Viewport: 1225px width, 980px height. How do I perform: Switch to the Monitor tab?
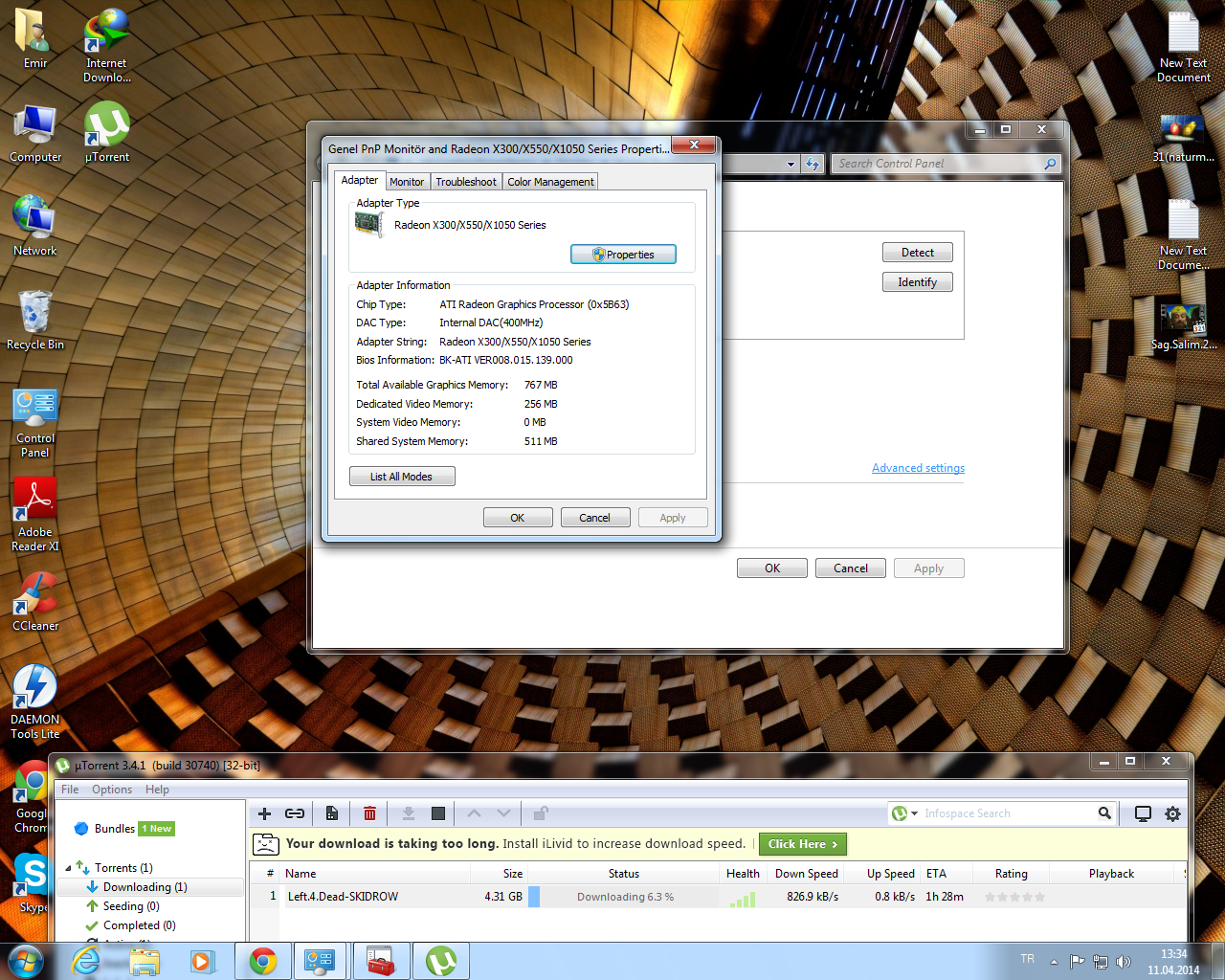click(407, 182)
